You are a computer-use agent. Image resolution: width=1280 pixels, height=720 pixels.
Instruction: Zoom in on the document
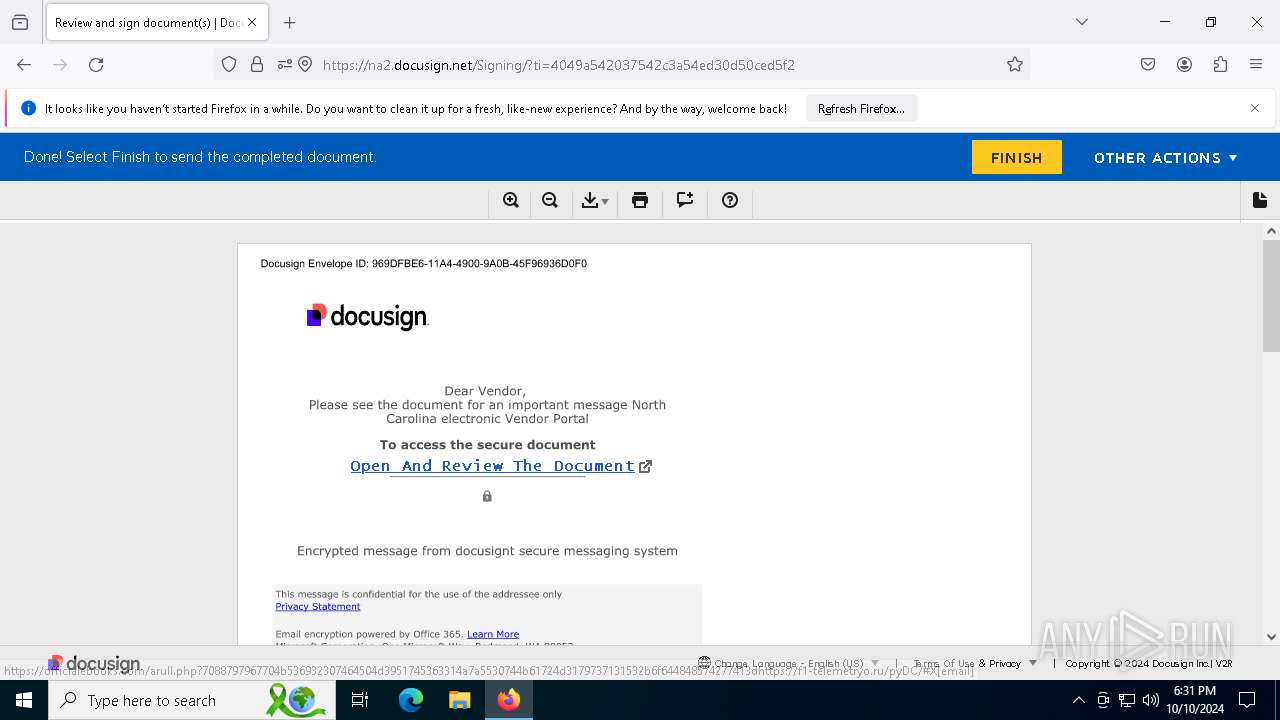(511, 200)
